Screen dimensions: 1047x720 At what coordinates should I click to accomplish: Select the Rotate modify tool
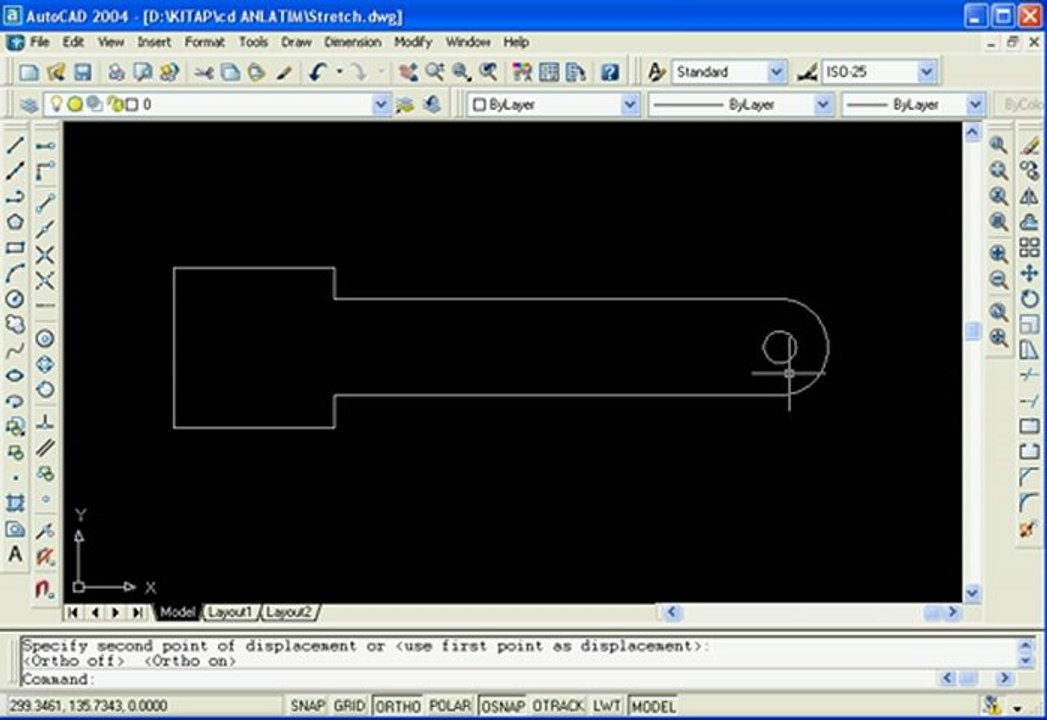(x=1029, y=299)
